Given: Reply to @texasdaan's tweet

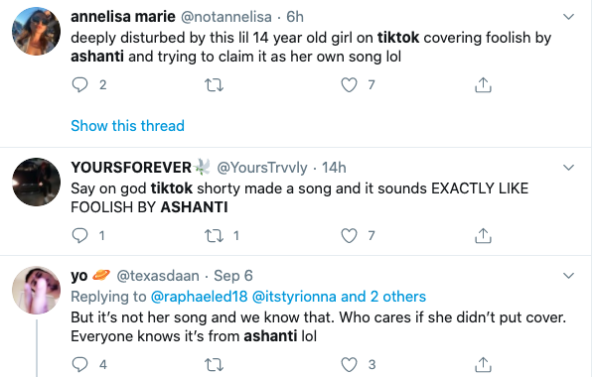Looking at the screenshot, I should pos(80,364).
